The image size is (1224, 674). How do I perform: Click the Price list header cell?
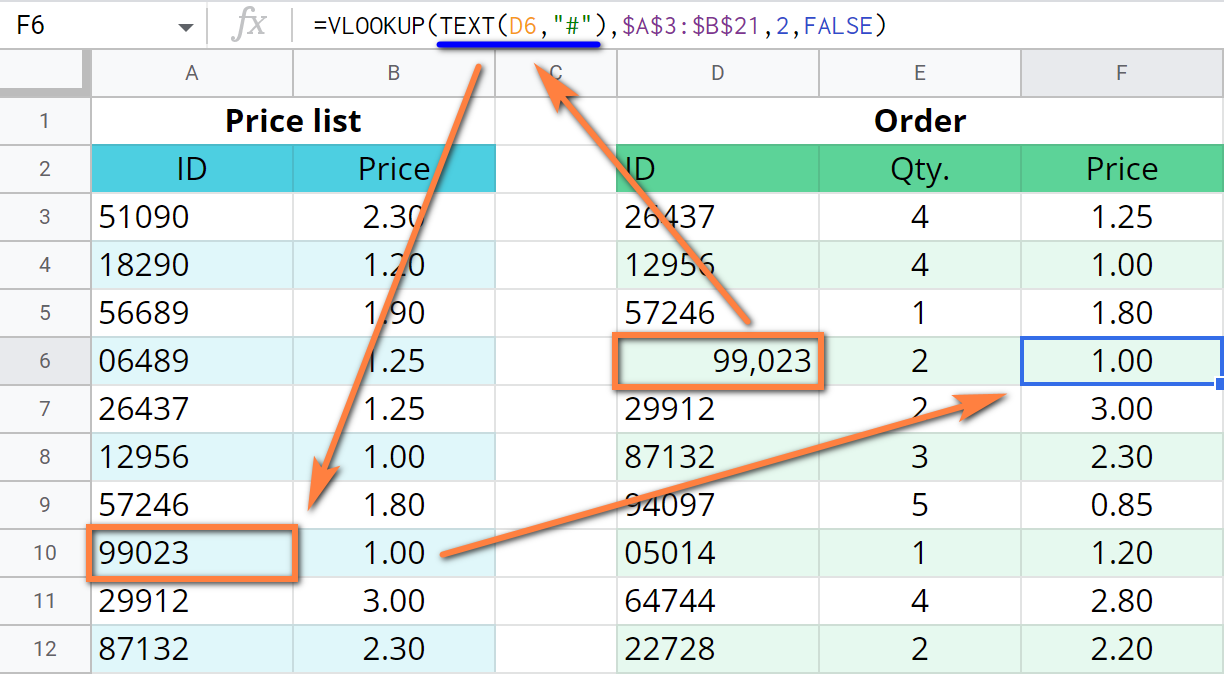293,121
